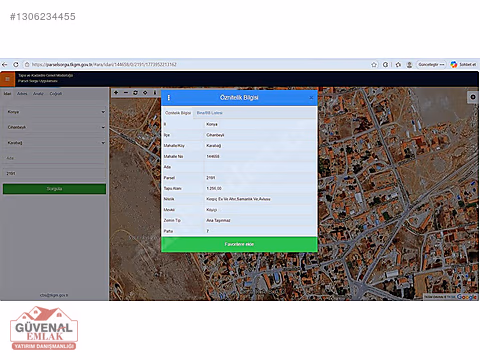The height and width of the screenshot is (360, 480).
Task: Click the Favorilere ekle button
Action: [239, 244]
